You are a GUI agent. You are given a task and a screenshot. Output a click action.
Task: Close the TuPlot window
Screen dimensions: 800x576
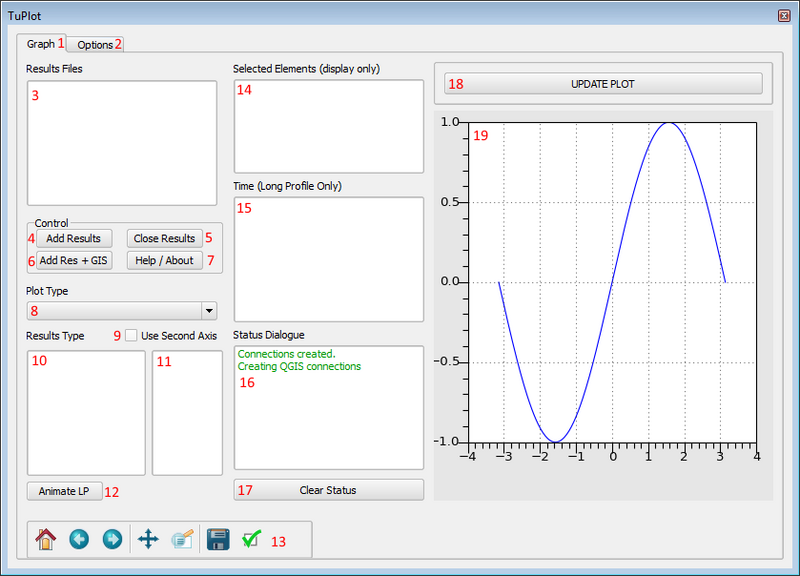coord(783,16)
